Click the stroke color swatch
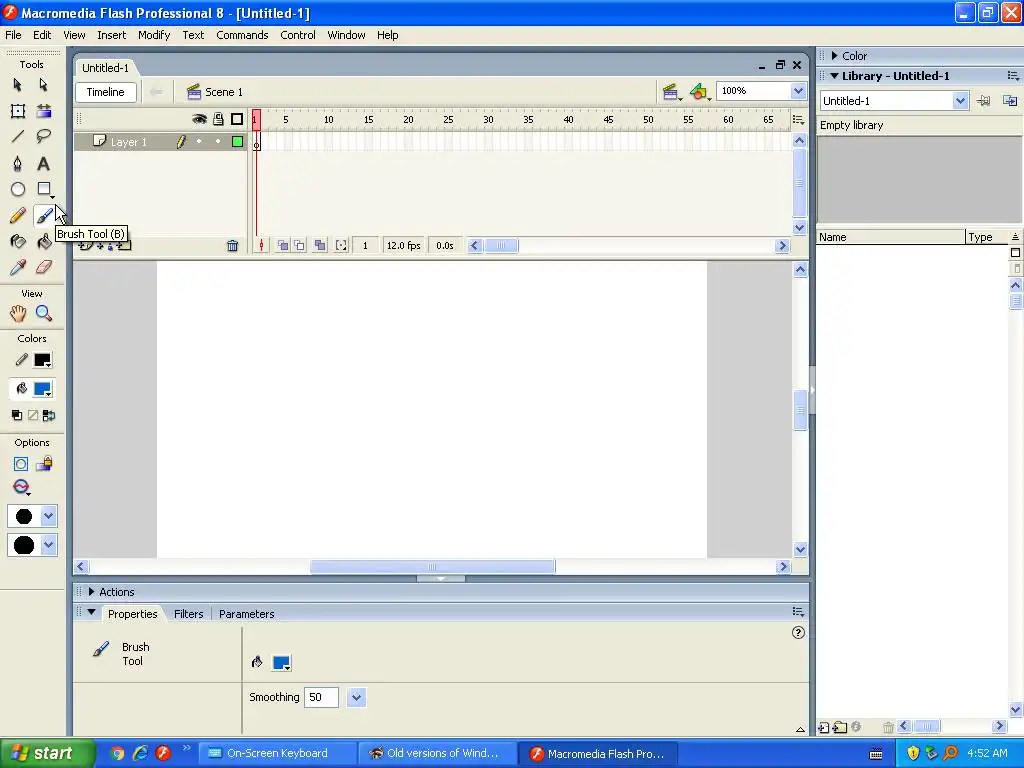This screenshot has width=1024, height=768. (x=42, y=360)
